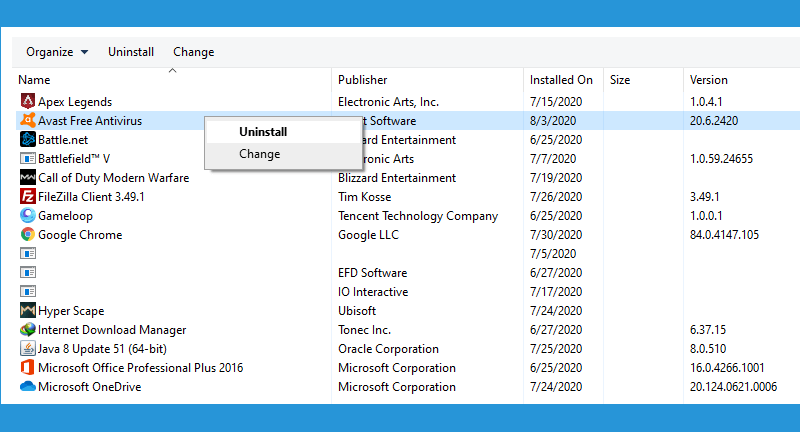Click version 16.0.4266.1001
This screenshot has width=800, height=432.
(727, 368)
